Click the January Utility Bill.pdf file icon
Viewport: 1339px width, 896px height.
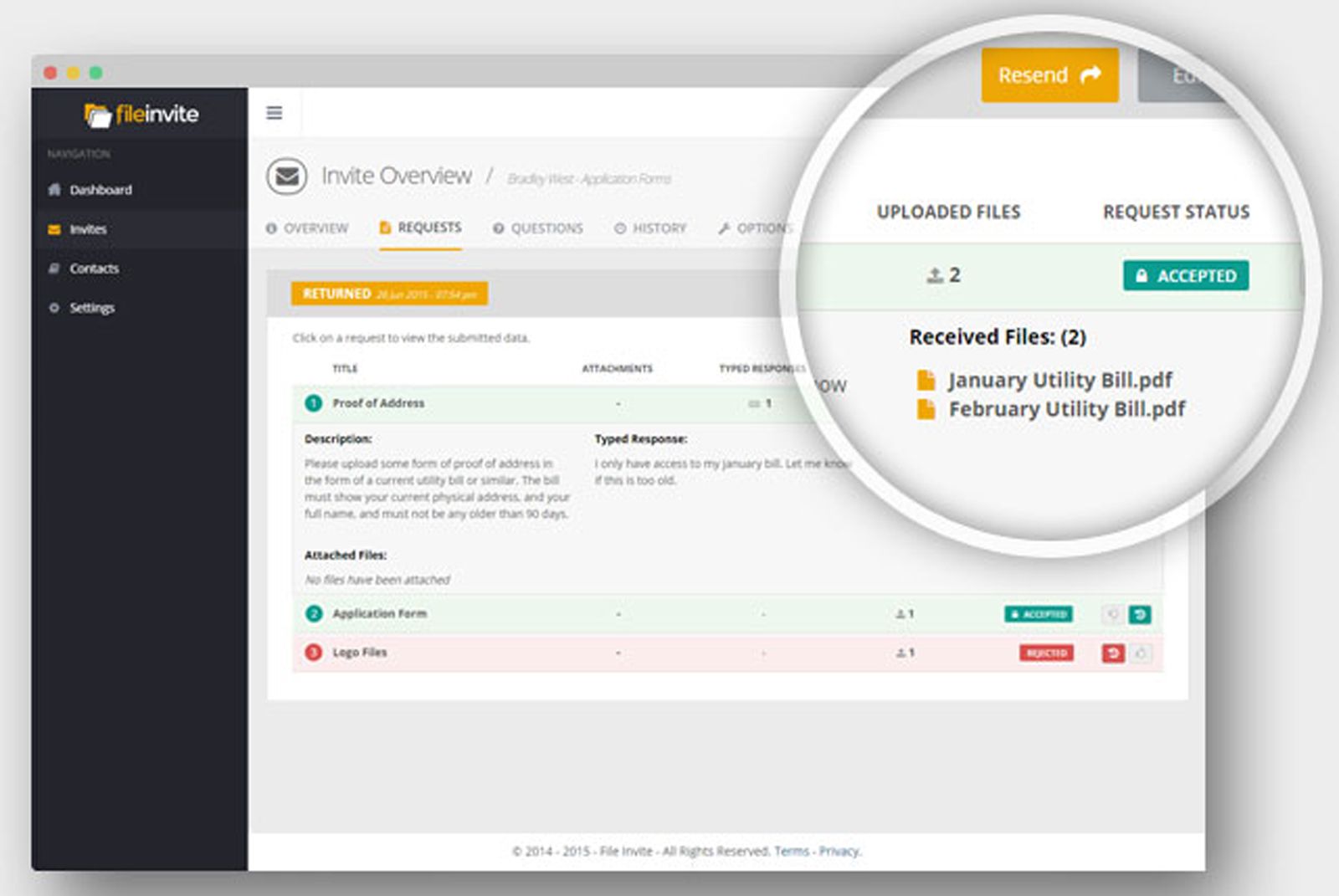coord(926,380)
